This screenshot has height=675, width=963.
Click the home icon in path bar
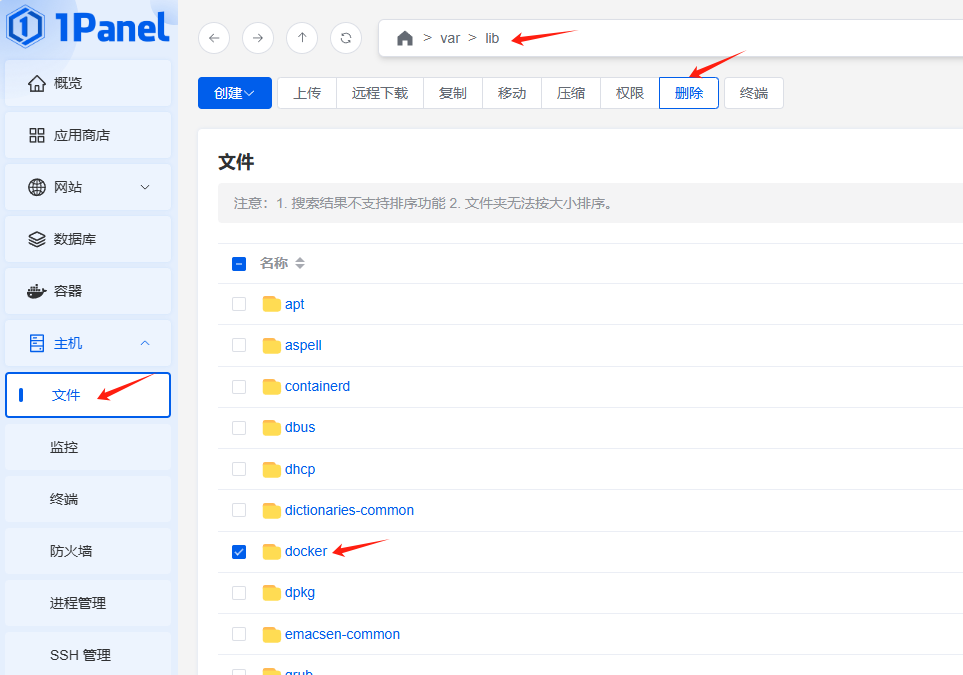(x=405, y=38)
